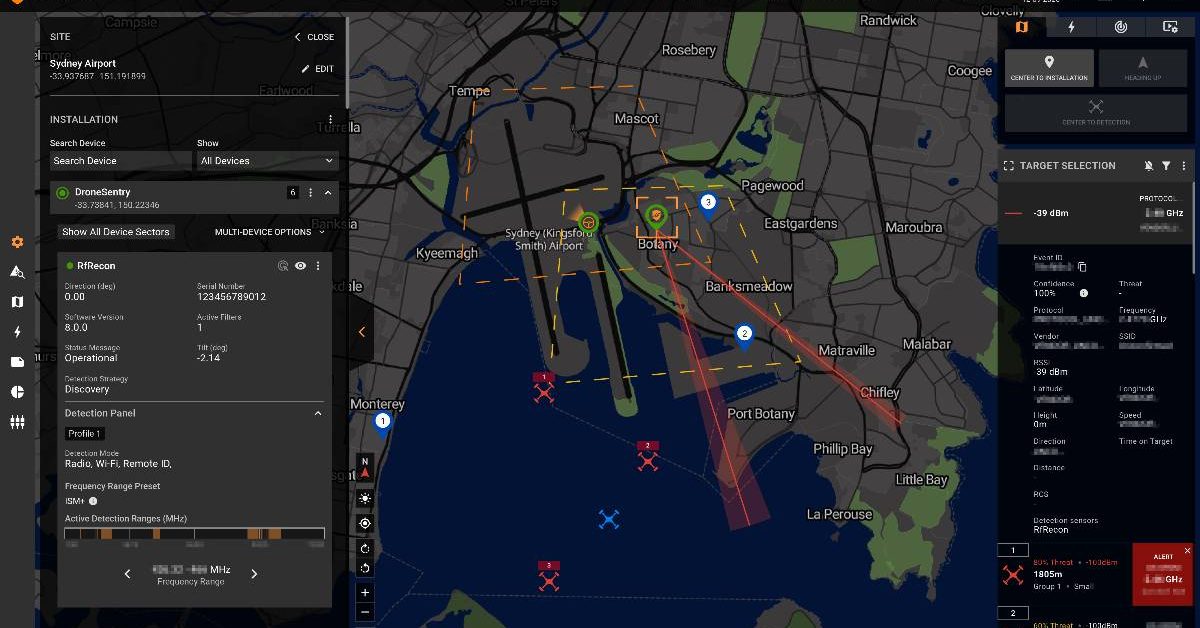Copy the Event ID value
The width and height of the screenshot is (1200, 628).
coord(1082,267)
